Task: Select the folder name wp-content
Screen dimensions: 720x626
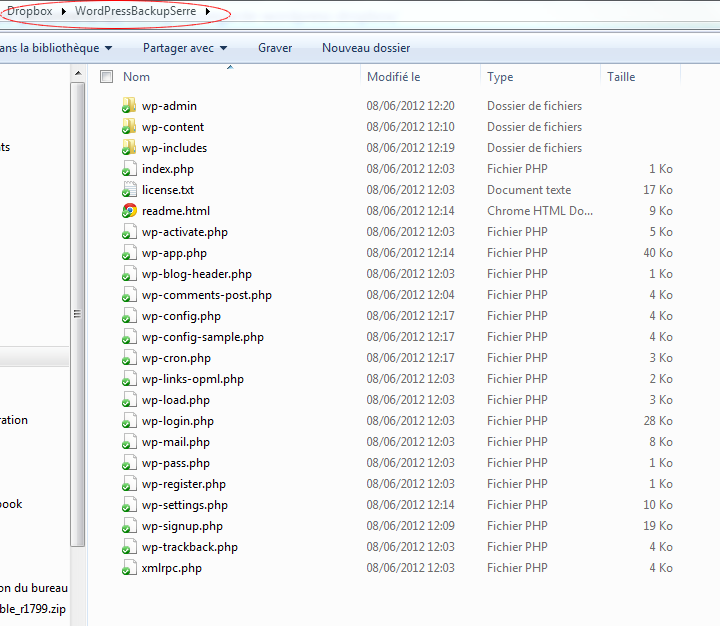Action: 173,127
